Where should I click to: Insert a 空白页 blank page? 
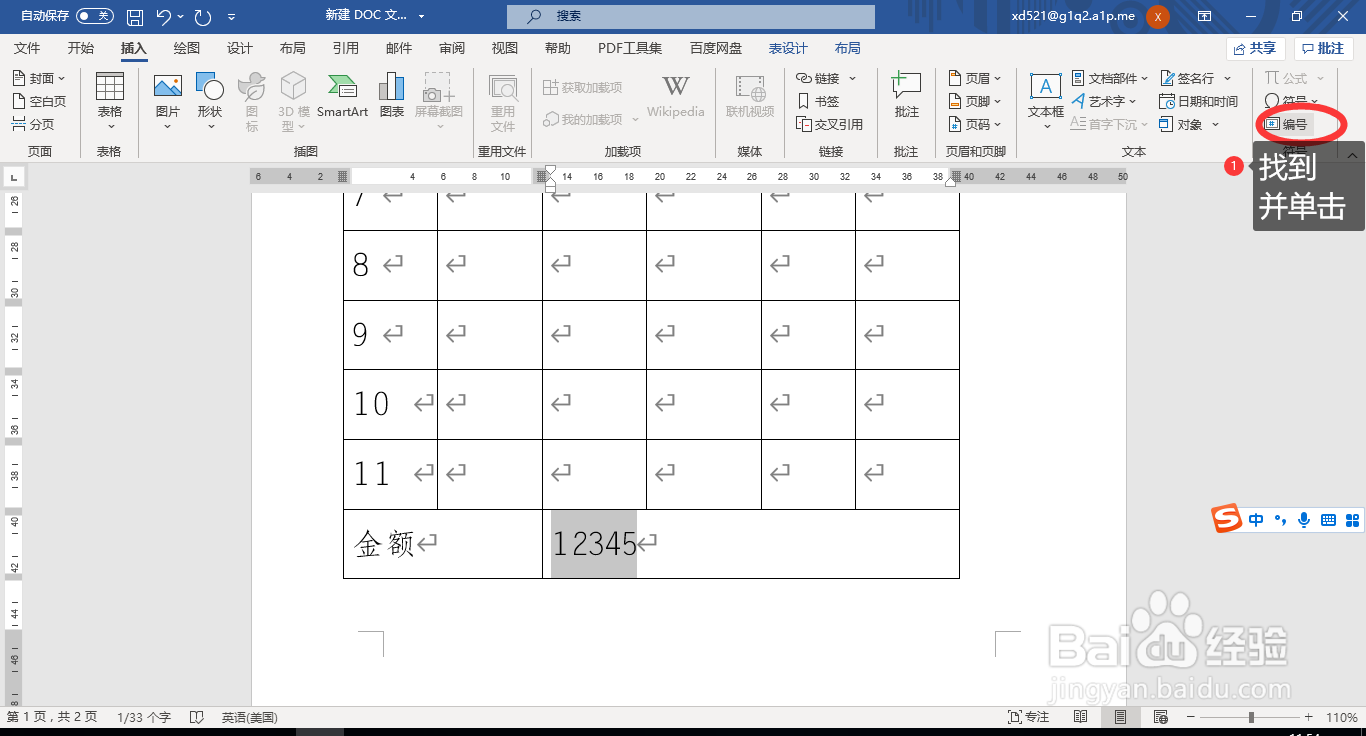click(x=40, y=101)
